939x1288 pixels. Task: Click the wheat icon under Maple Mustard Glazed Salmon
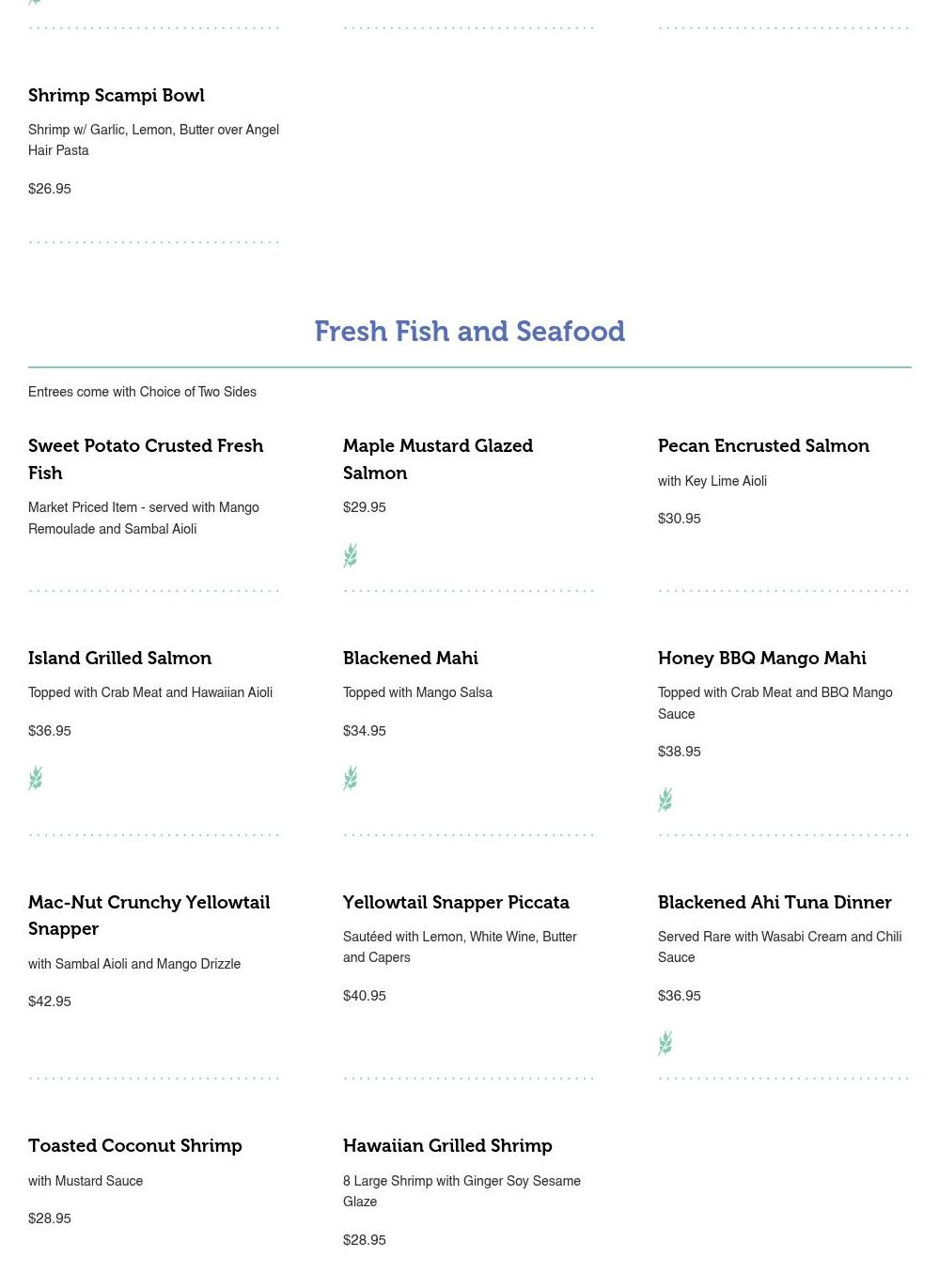click(350, 555)
